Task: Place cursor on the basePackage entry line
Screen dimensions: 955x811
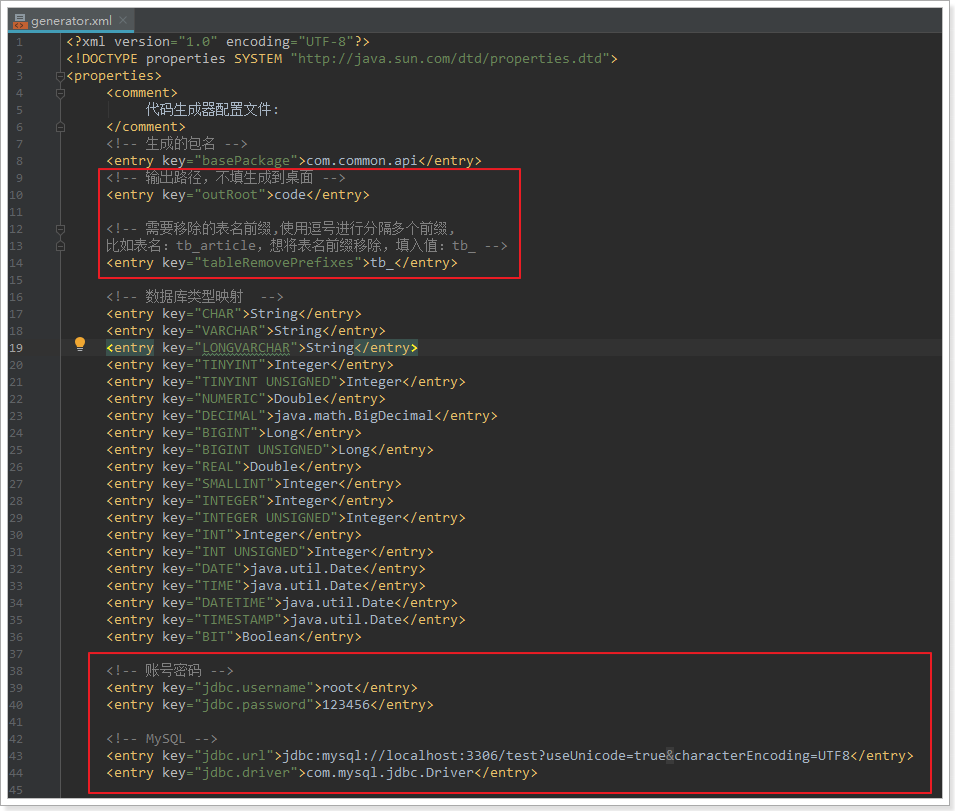Action: (x=294, y=161)
